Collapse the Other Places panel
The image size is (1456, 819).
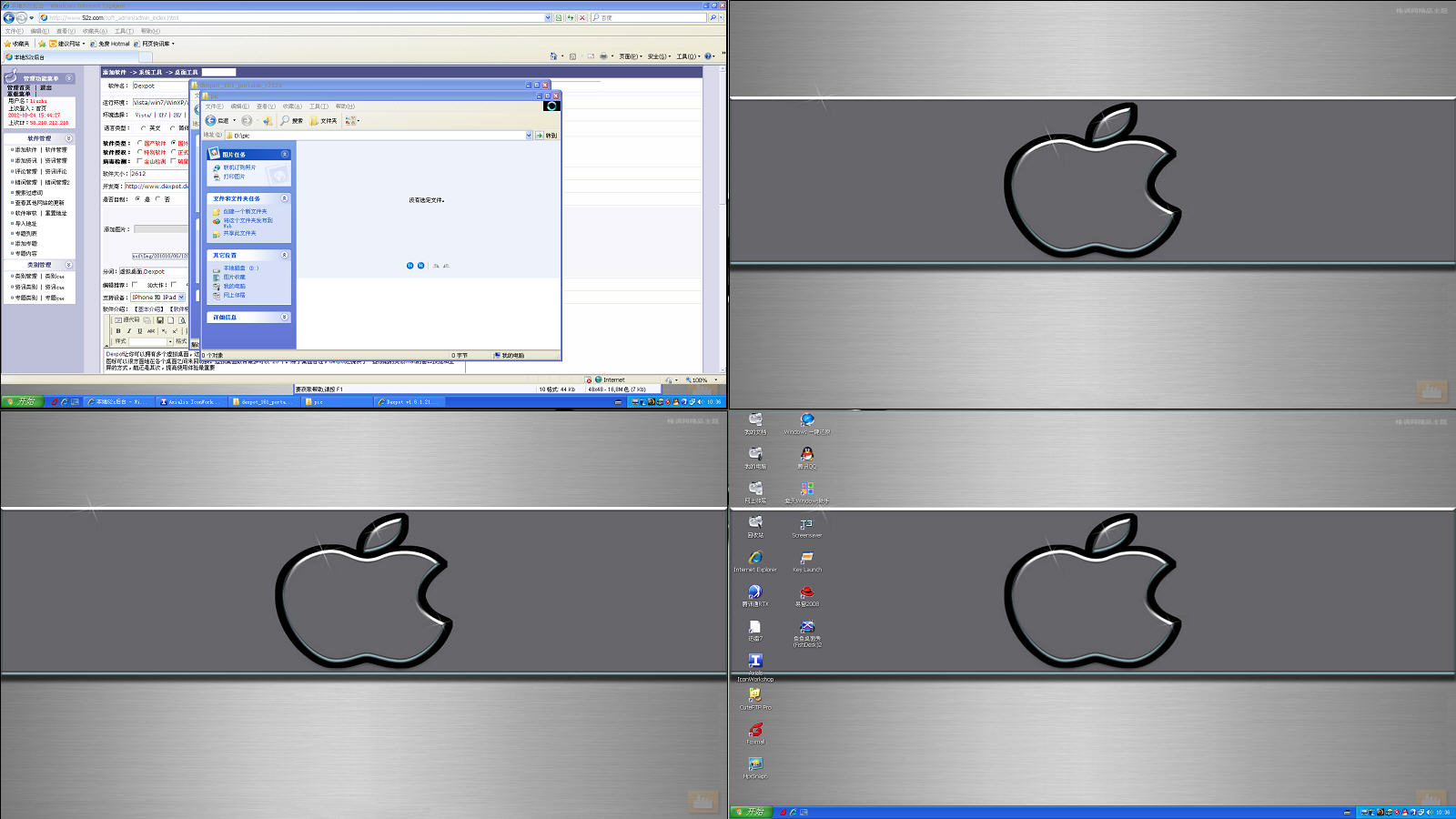tap(285, 255)
